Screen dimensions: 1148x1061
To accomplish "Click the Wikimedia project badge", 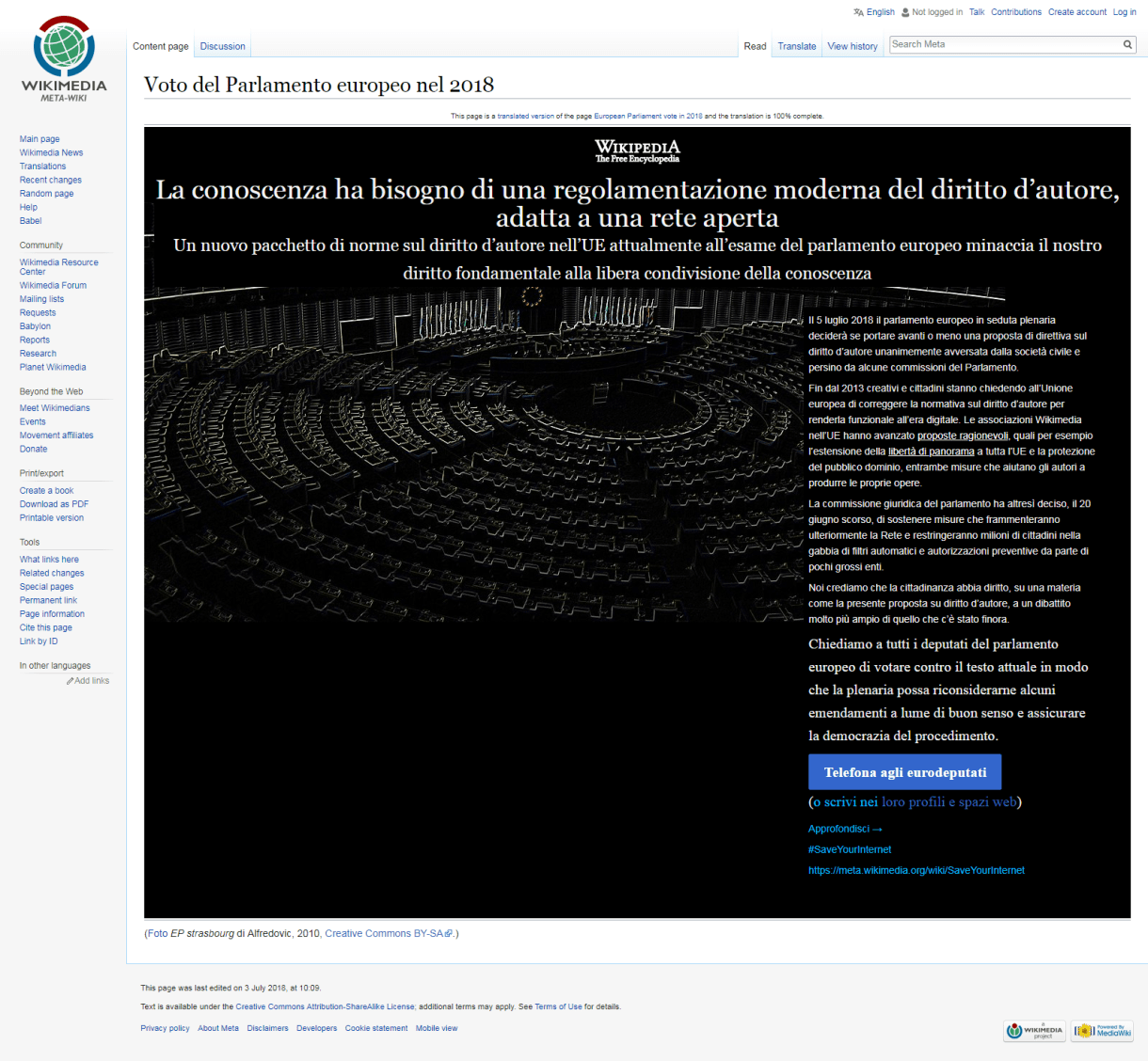I will point(1034,1031).
